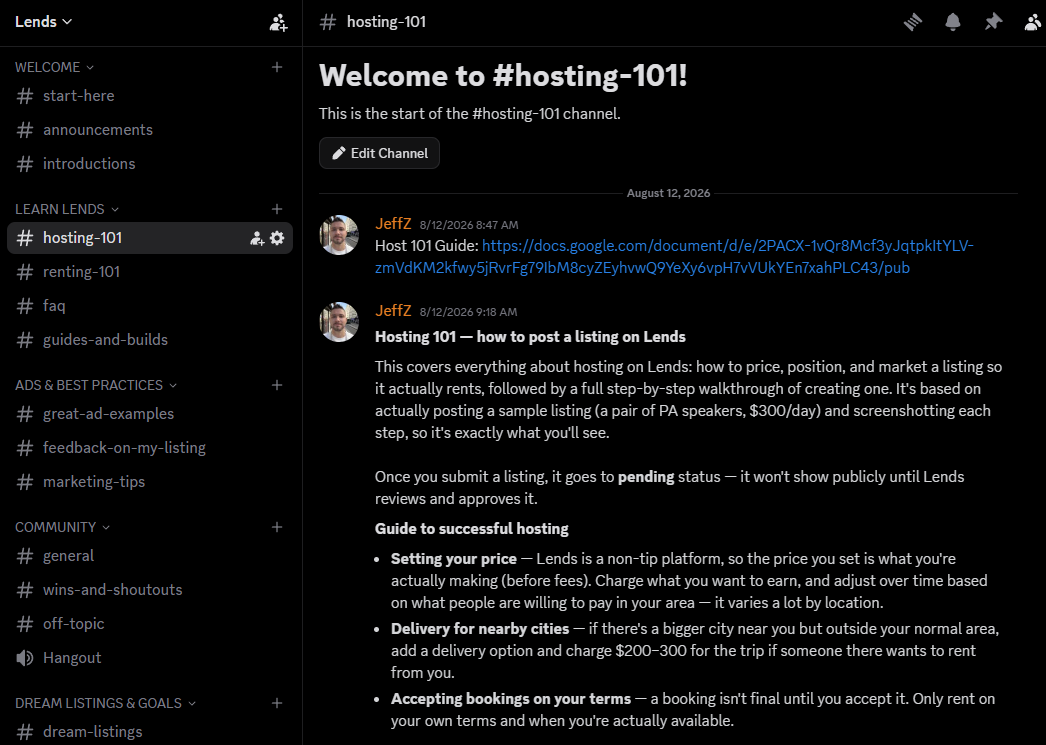The image size is (1046, 745).
Task: Select the hosting-101 channel
Action: pos(149,238)
